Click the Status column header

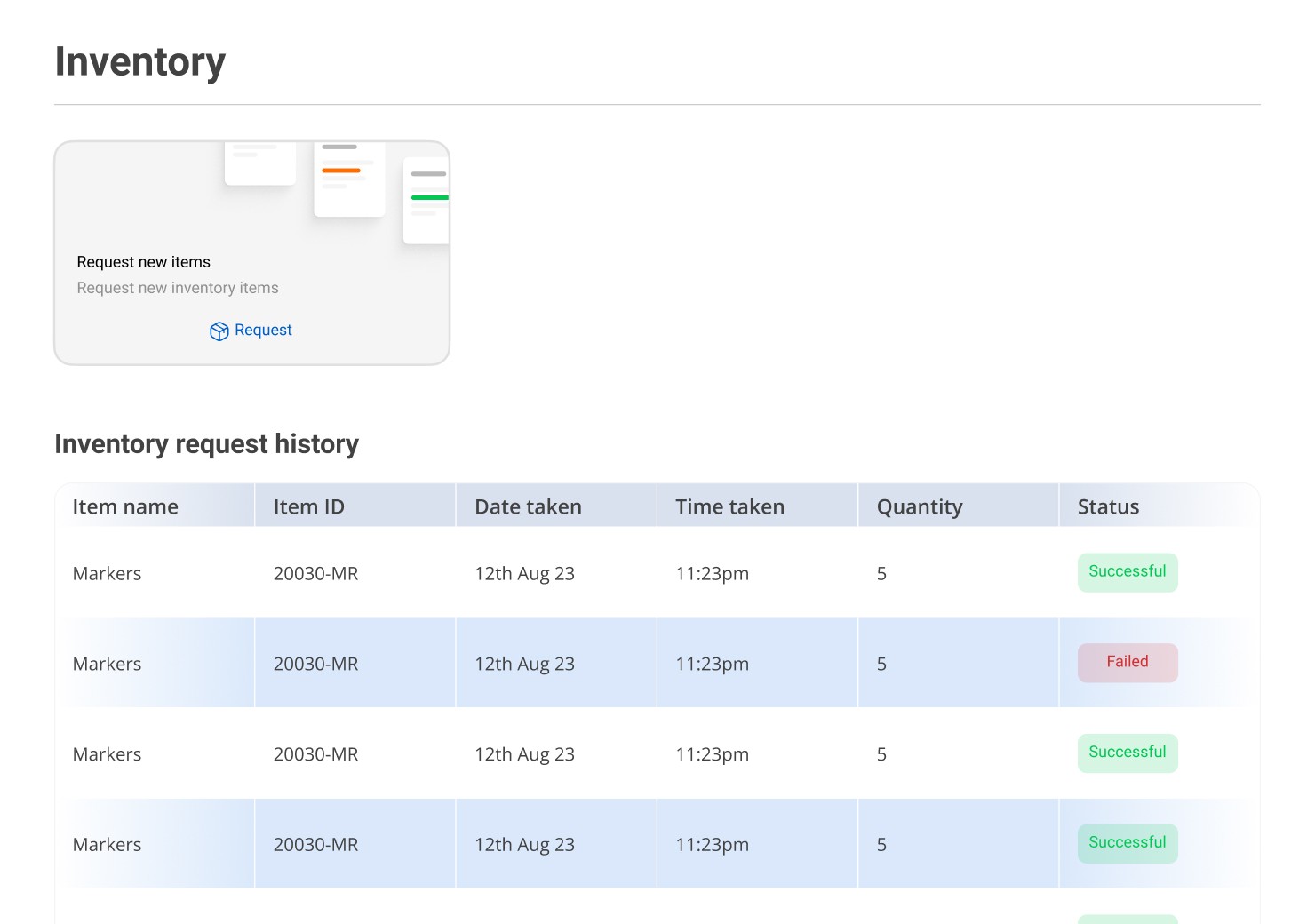click(x=1108, y=506)
